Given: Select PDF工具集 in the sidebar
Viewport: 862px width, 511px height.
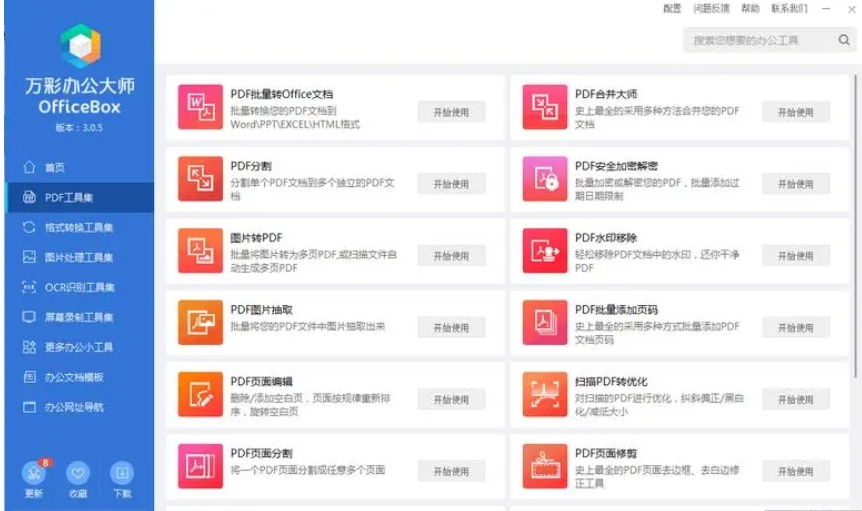Looking at the screenshot, I should 80,197.
